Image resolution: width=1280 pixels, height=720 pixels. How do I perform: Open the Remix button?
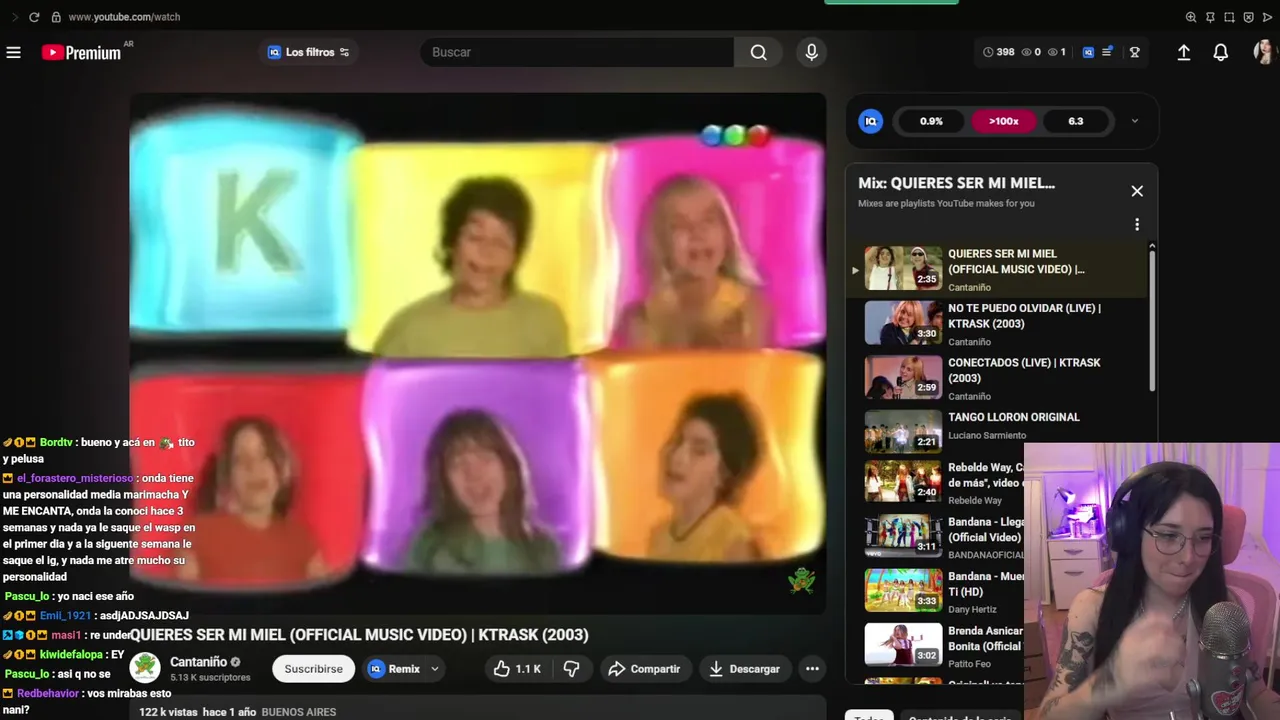click(x=396, y=669)
